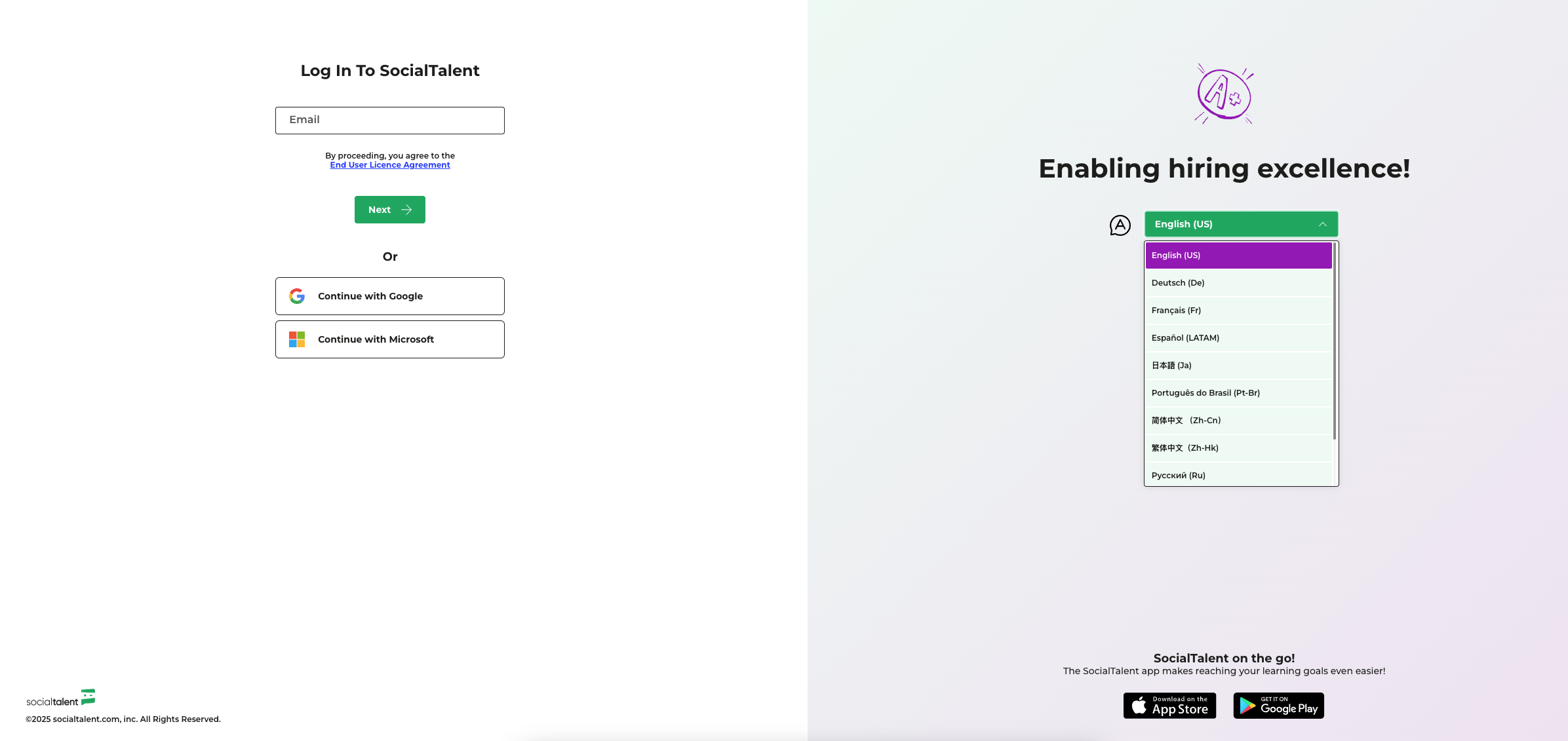Click the Next button to proceed
The width and height of the screenshot is (1568, 741).
click(390, 209)
